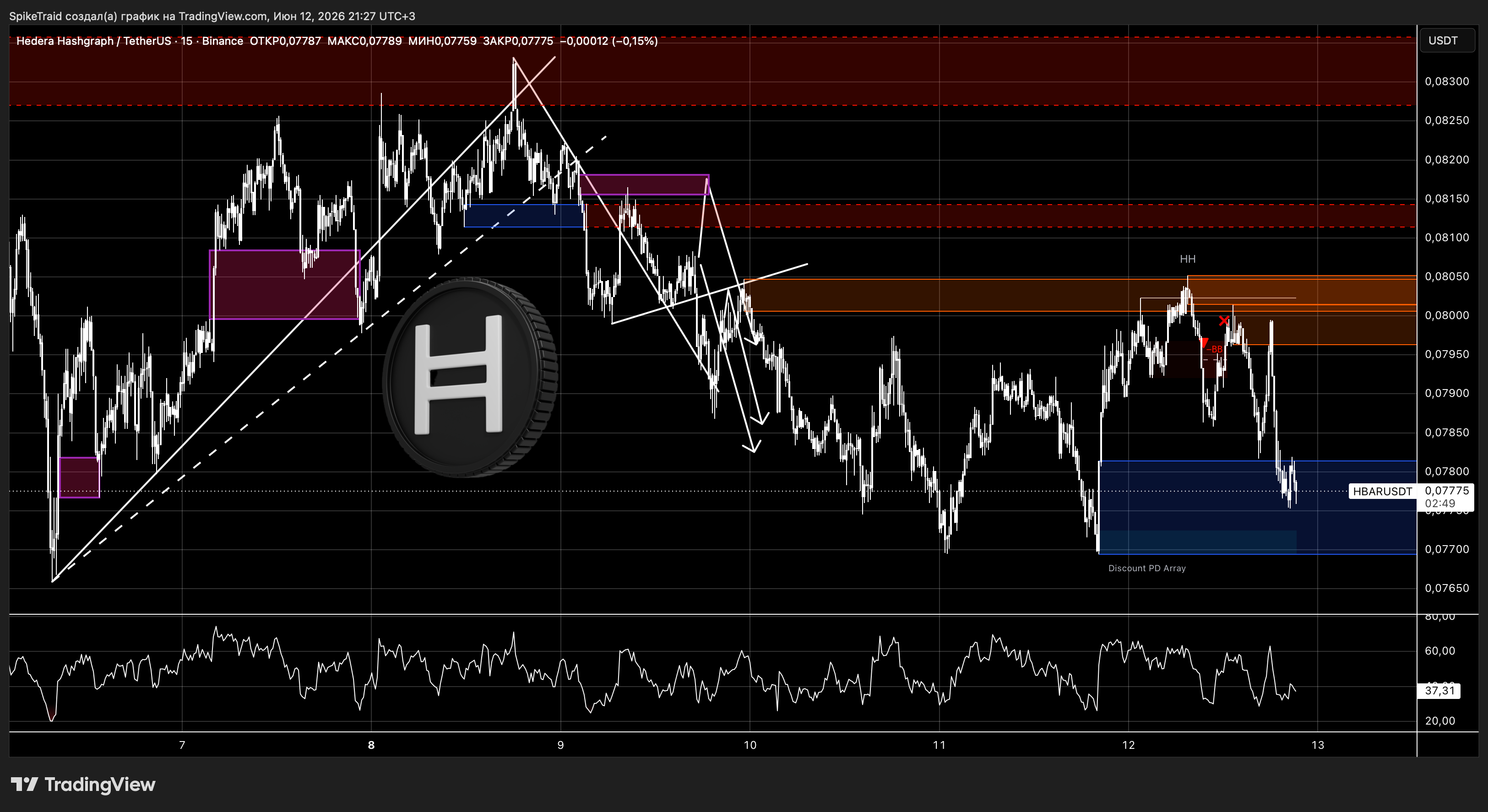Click the ЗАКР0,07775 close value

pyautogui.click(x=518, y=41)
